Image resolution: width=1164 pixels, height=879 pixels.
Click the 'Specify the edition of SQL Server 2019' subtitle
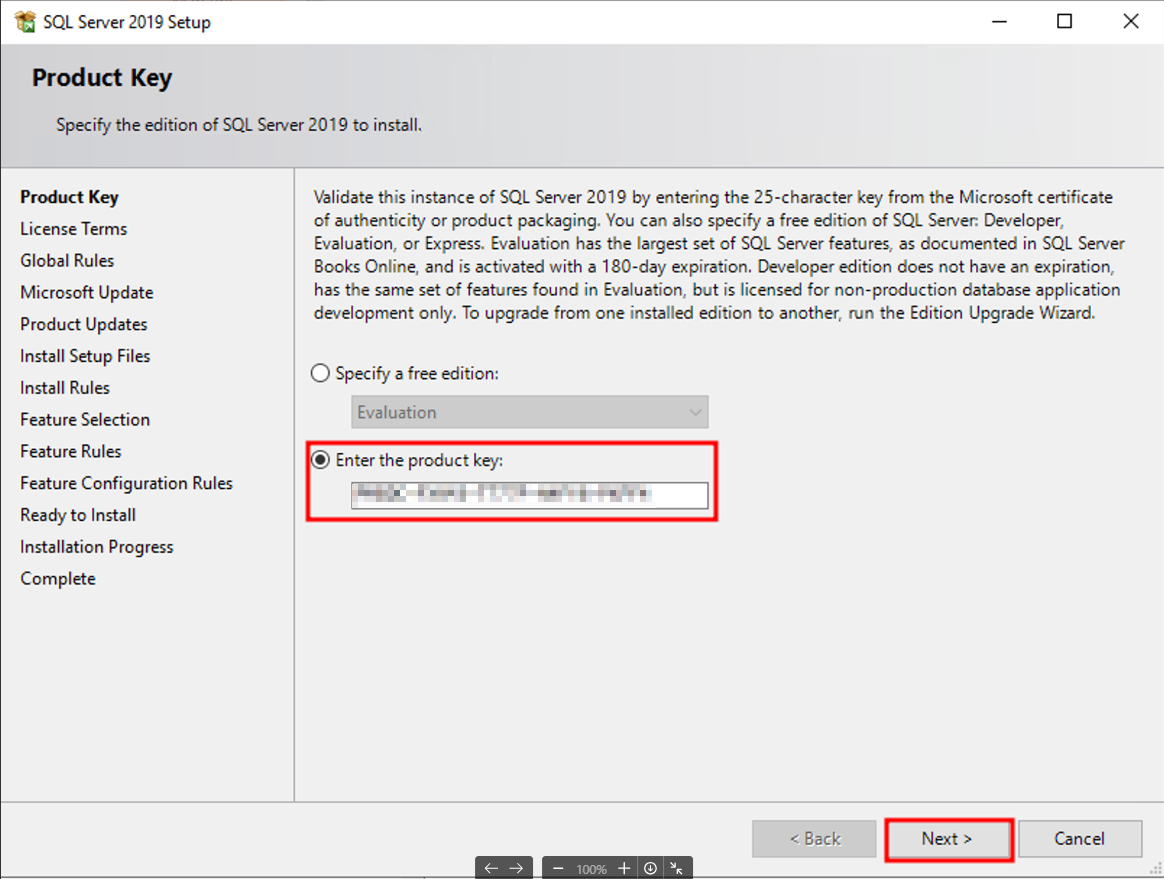[239, 125]
